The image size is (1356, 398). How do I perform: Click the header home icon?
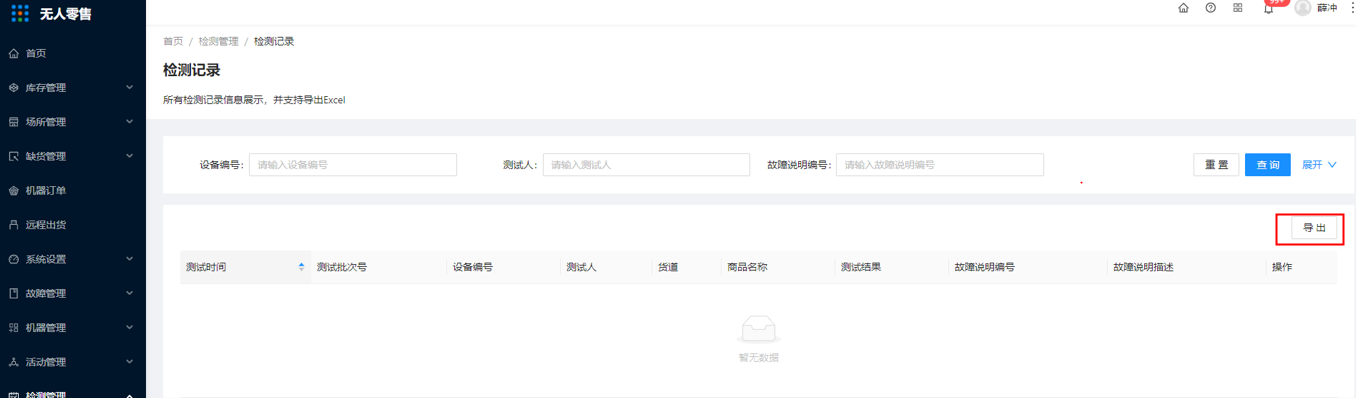pos(1184,7)
